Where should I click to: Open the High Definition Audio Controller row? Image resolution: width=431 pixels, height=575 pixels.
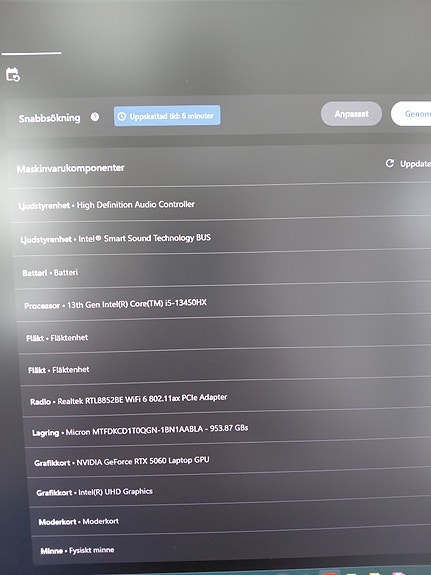click(x=221, y=203)
